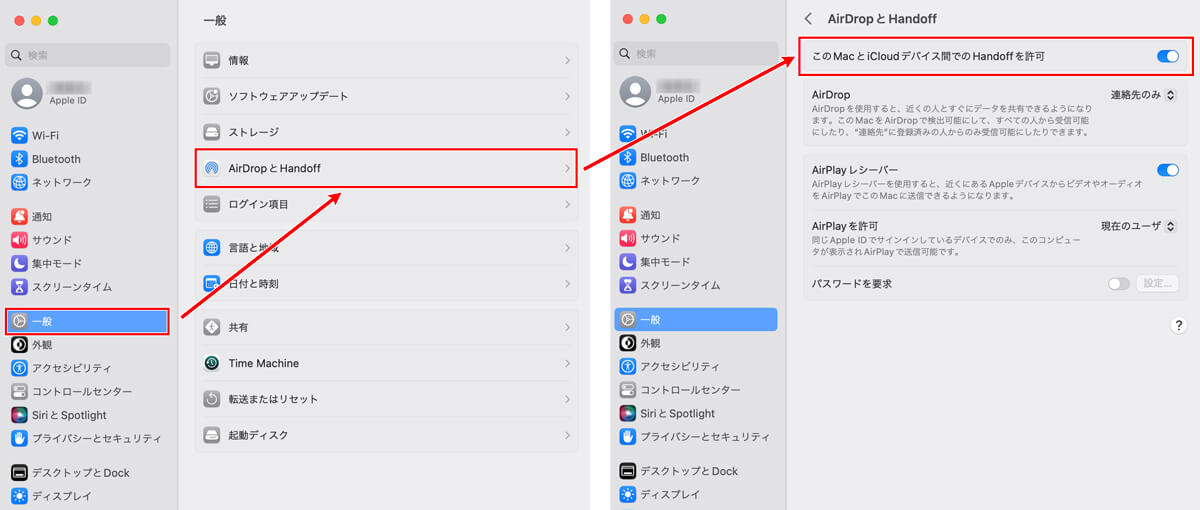The width and height of the screenshot is (1200, 510).
Task: Click Bluetooth icon in left window sidebar
Action: pos(19,159)
